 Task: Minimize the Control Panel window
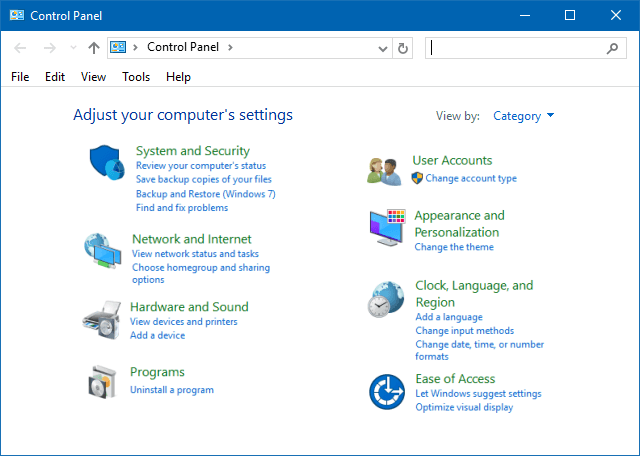[525, 16]
